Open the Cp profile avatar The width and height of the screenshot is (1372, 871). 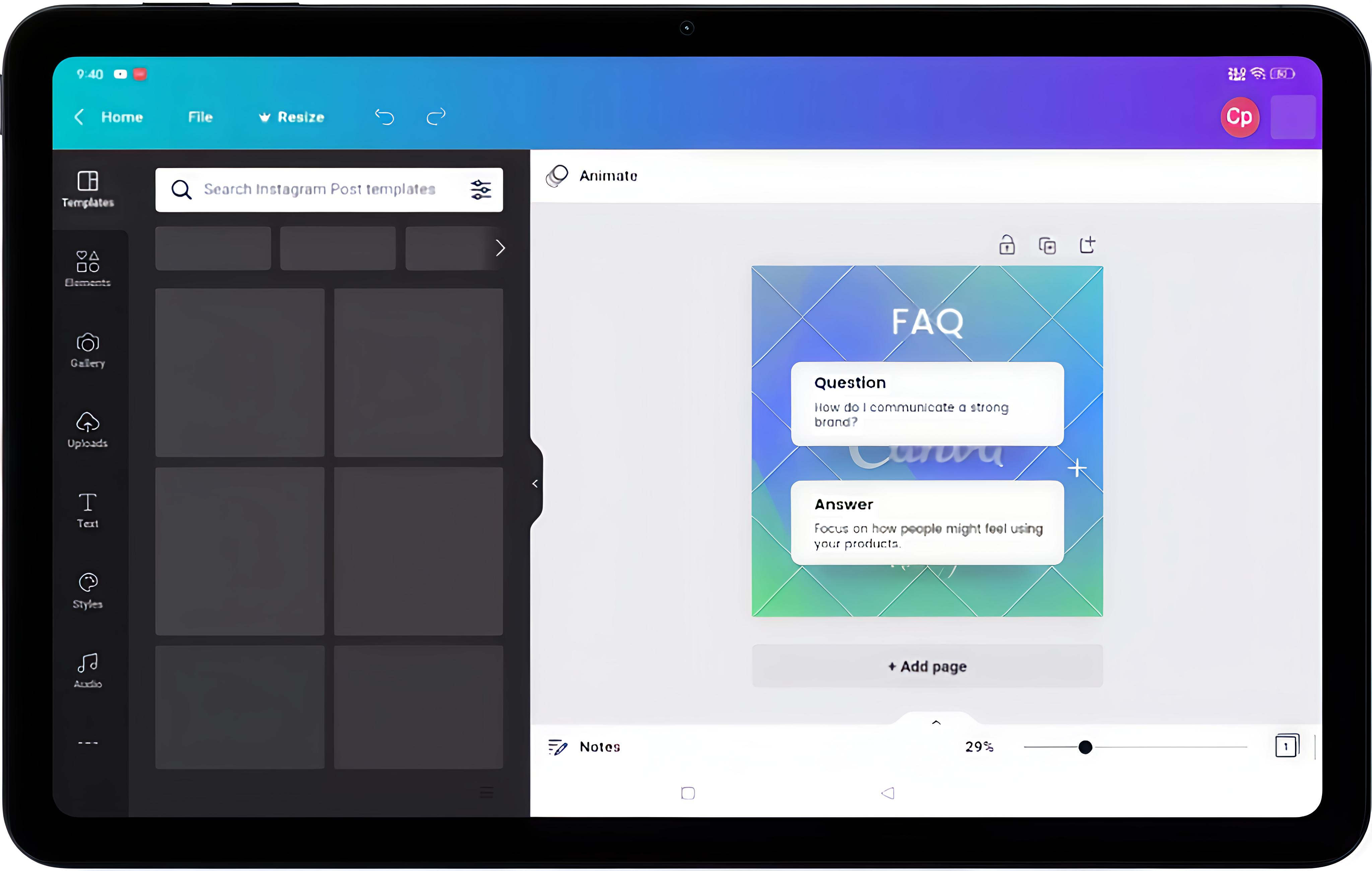click(1240, 117)
